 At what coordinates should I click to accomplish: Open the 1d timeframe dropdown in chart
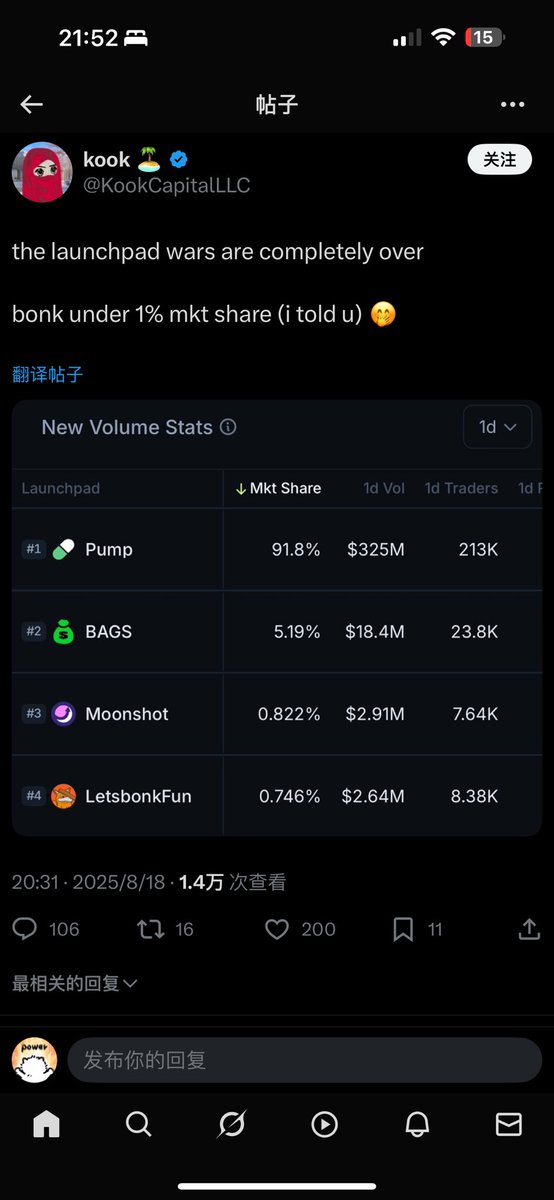[497, 427]
